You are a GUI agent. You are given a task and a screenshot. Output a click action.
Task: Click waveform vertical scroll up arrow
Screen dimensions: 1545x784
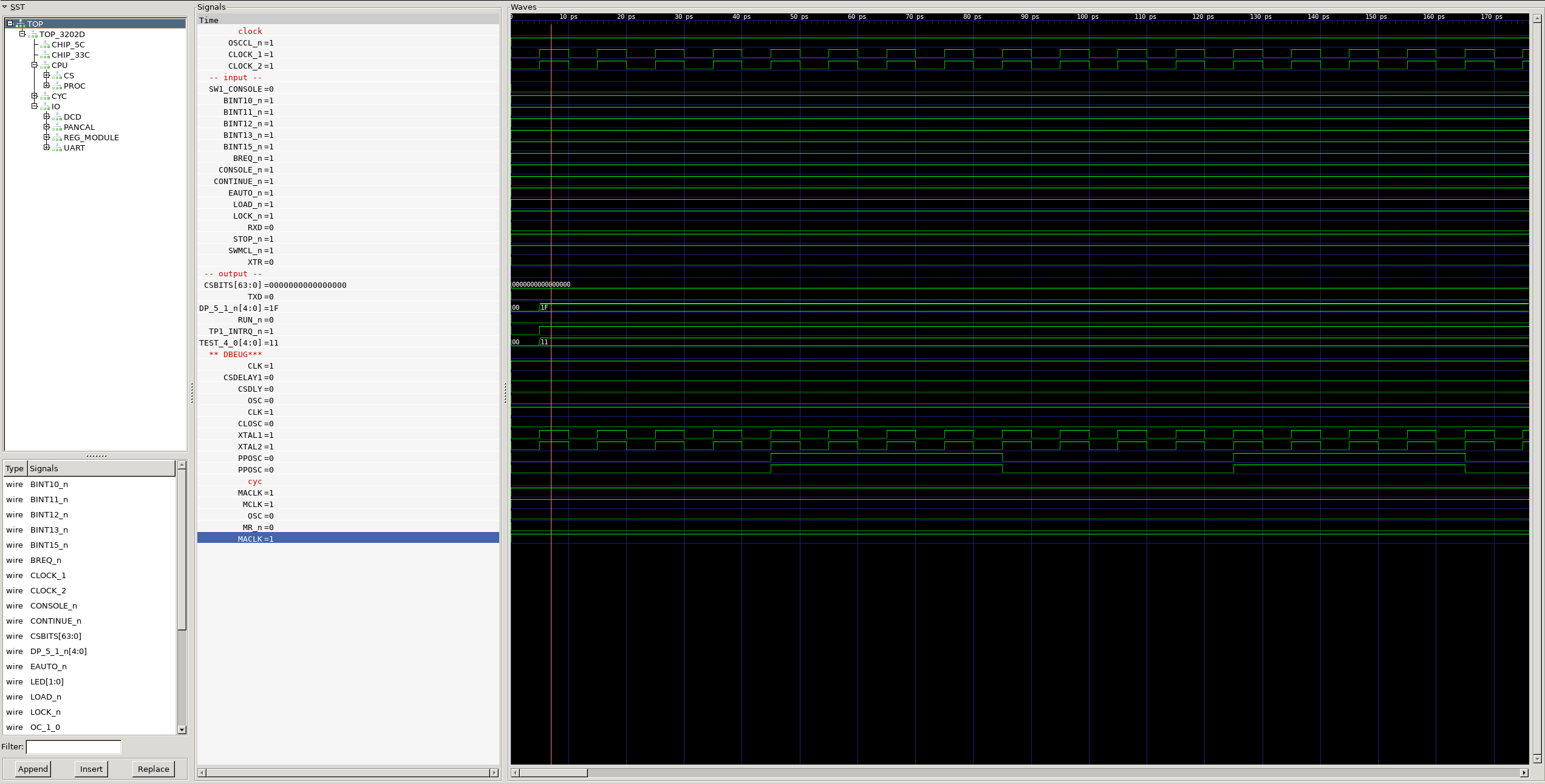[1537, 18]
